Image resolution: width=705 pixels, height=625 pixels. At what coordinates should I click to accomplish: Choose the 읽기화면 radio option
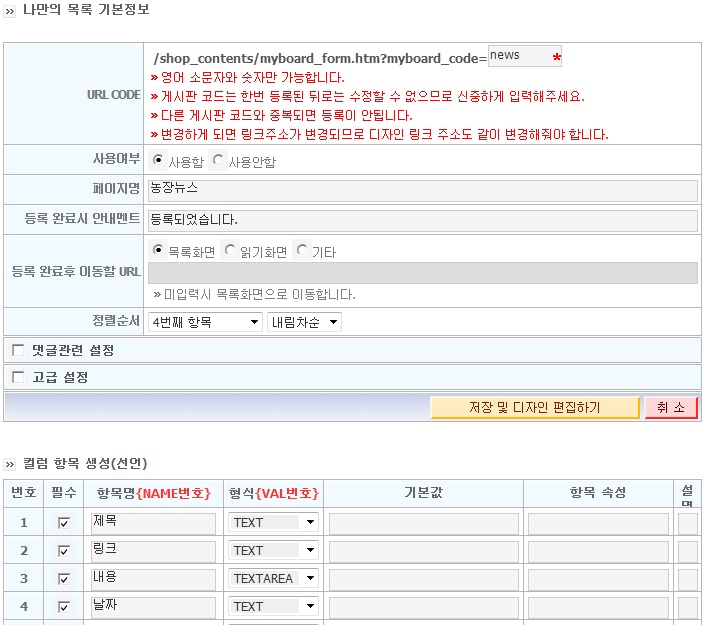[230, 250]
